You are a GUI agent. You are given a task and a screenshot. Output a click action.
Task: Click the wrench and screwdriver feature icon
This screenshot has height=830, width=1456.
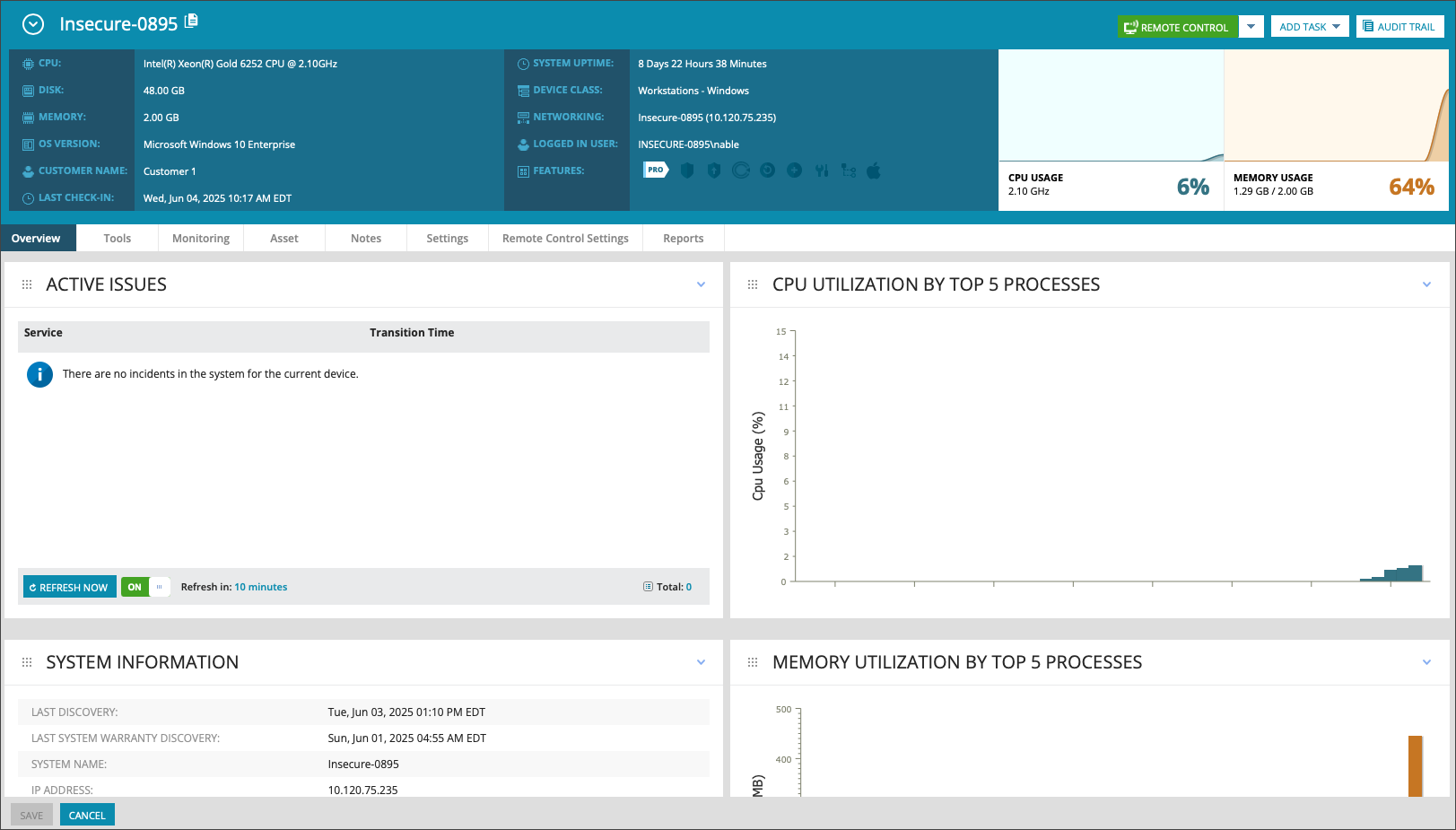point(822,170)
